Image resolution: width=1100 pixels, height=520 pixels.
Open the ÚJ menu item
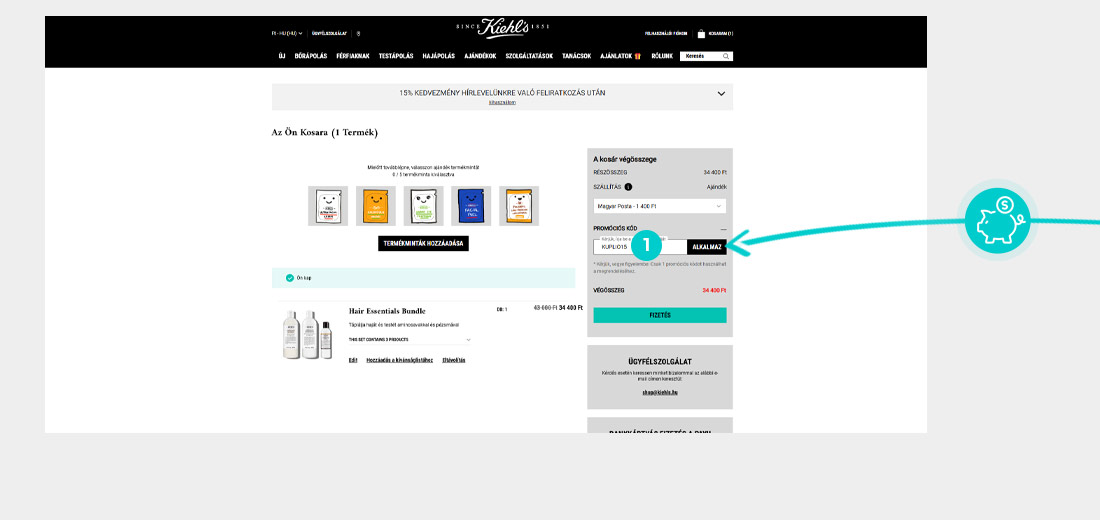click(282, 56)
